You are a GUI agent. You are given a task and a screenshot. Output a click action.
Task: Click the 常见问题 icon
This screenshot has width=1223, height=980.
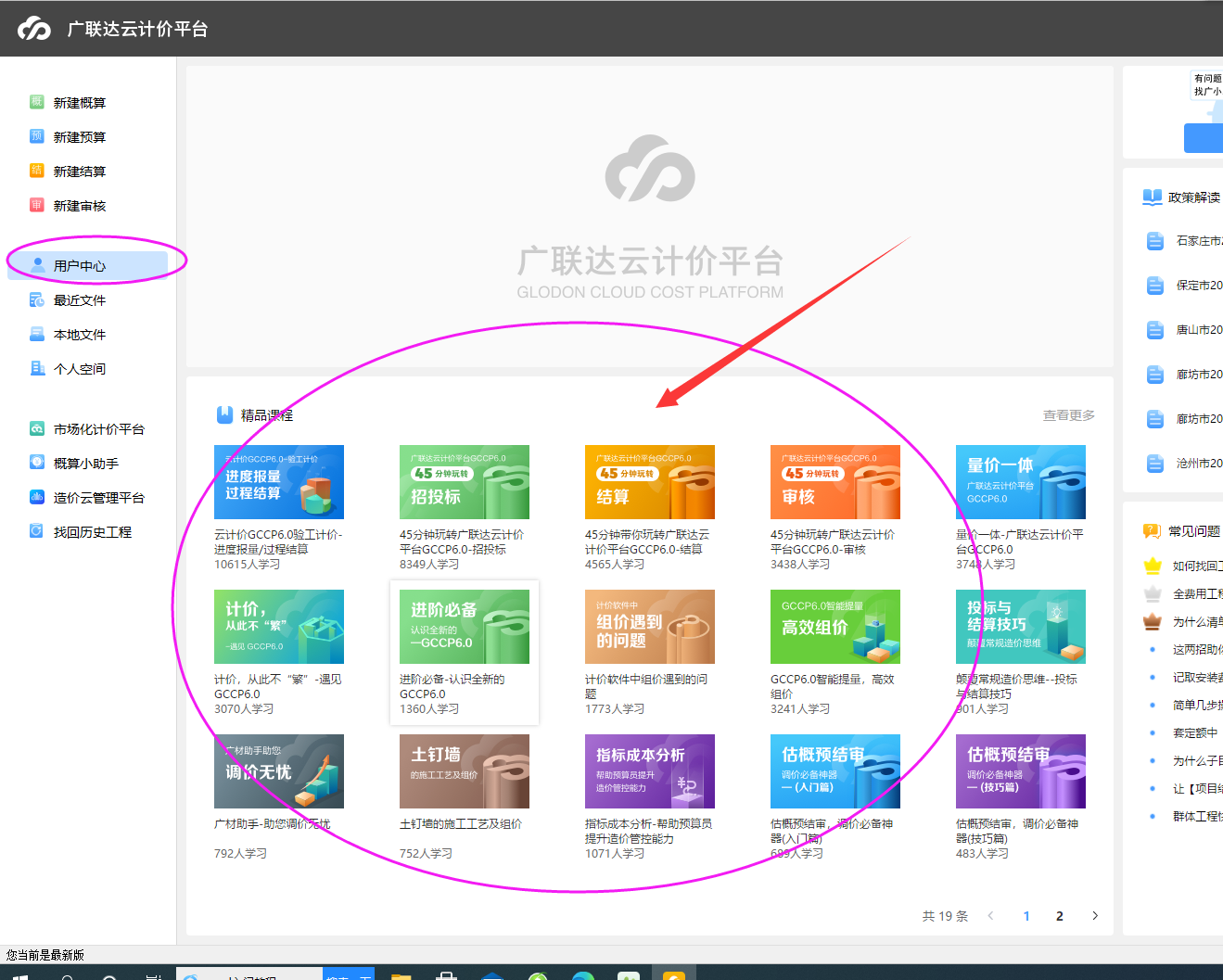click(1153, 531)
